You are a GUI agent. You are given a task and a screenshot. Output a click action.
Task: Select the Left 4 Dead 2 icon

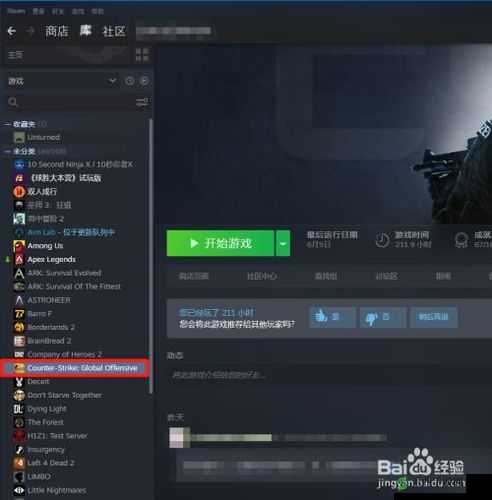click(19, 463)
